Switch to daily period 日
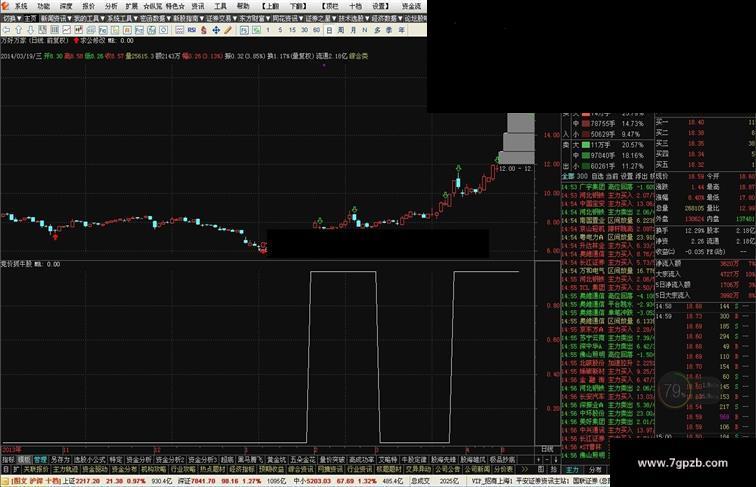This screenshot has height=487, width=756. 329,30
